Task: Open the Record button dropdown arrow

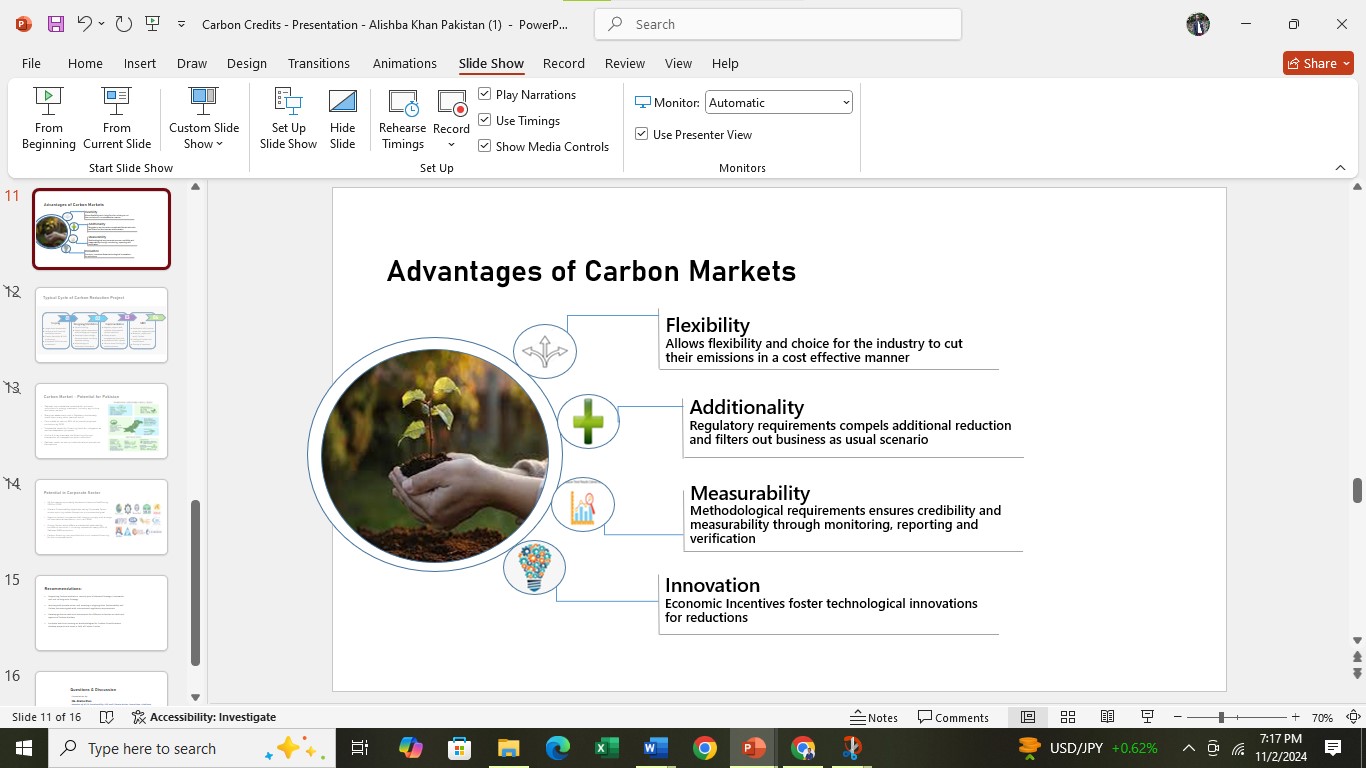Action: [451, 145]
